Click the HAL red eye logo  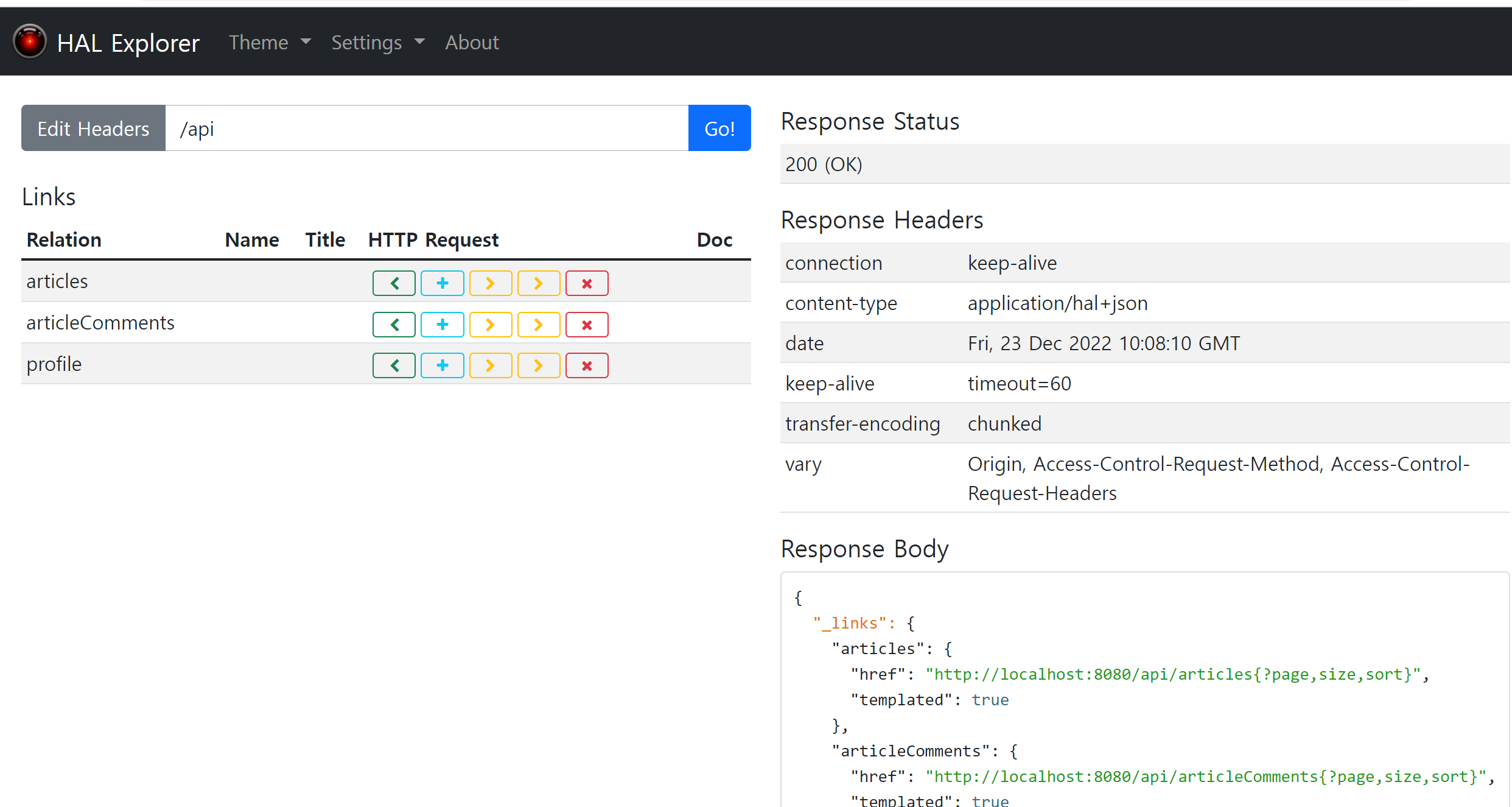tap(29, 41)
